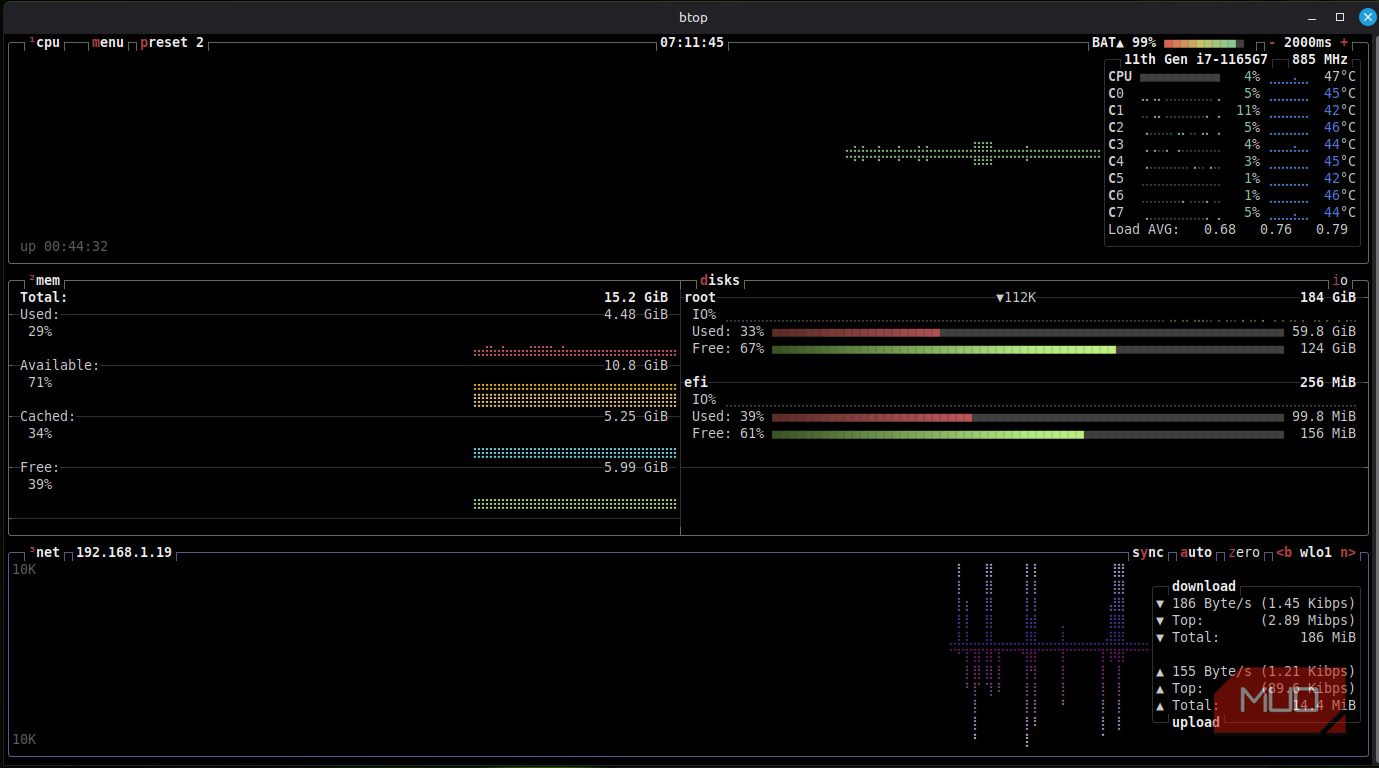The width and height of the screenshot is (1379, 768).
Task: Maximize the btop window
Action: point(1340,17)
